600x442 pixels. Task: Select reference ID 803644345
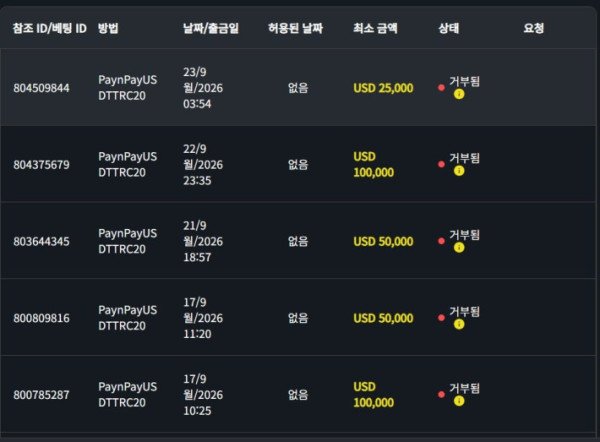point(41,241)
